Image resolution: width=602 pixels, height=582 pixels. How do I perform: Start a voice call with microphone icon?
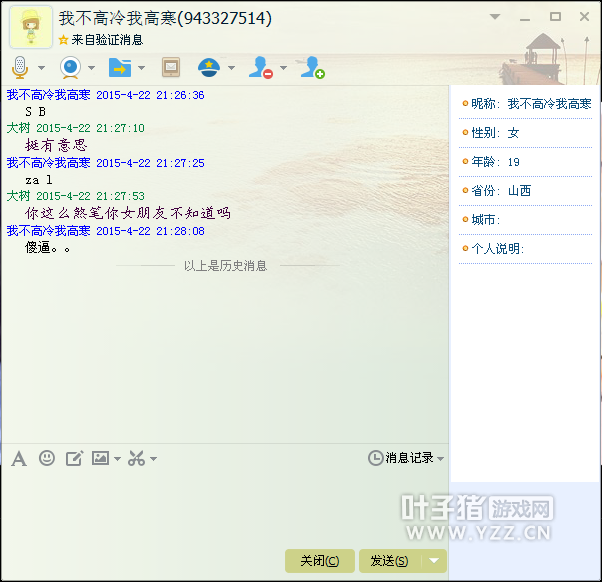20,68
